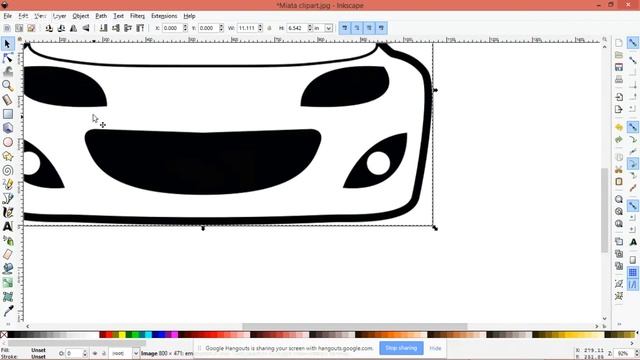Viewport: 640px width, 360px height.
Task: Flip selection horizontally
Action: (73, 28)
